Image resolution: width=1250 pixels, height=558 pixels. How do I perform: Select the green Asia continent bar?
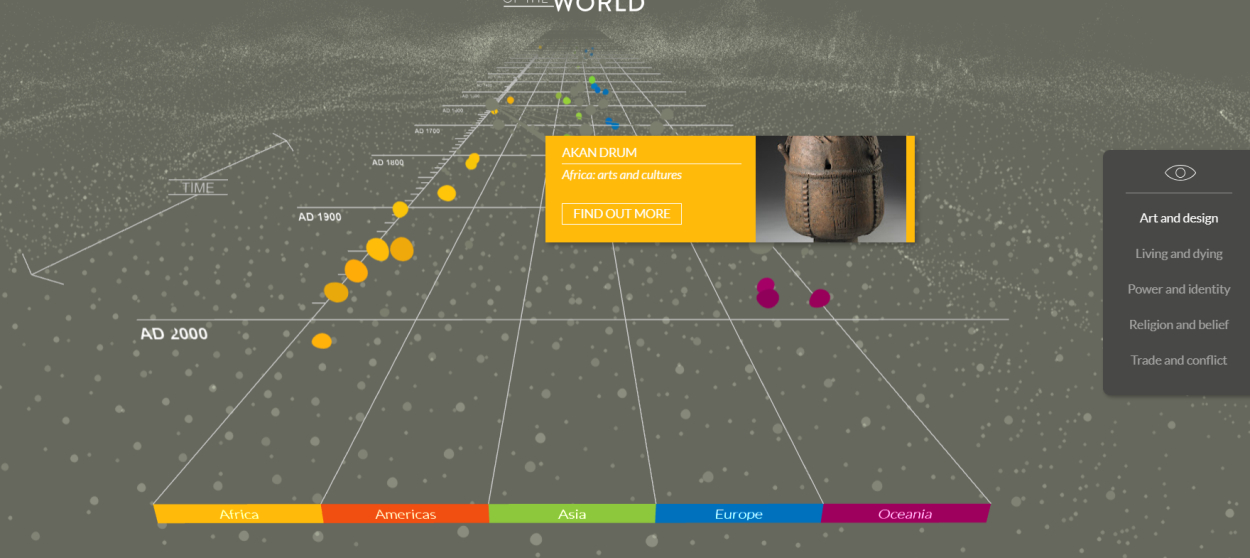(572, 514)
